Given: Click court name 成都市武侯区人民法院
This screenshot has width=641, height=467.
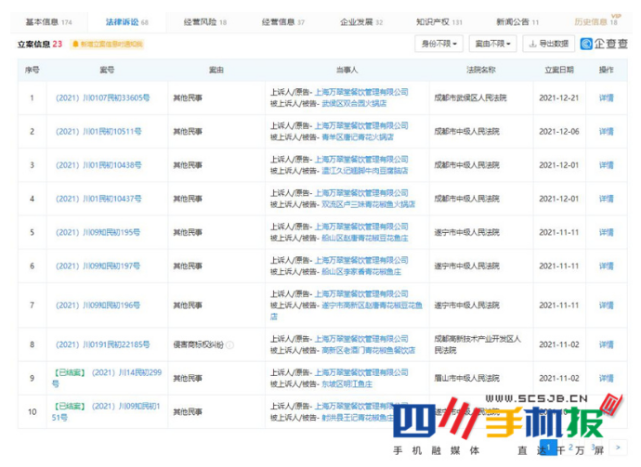Looking at the screenshot, I should (470, 98).
